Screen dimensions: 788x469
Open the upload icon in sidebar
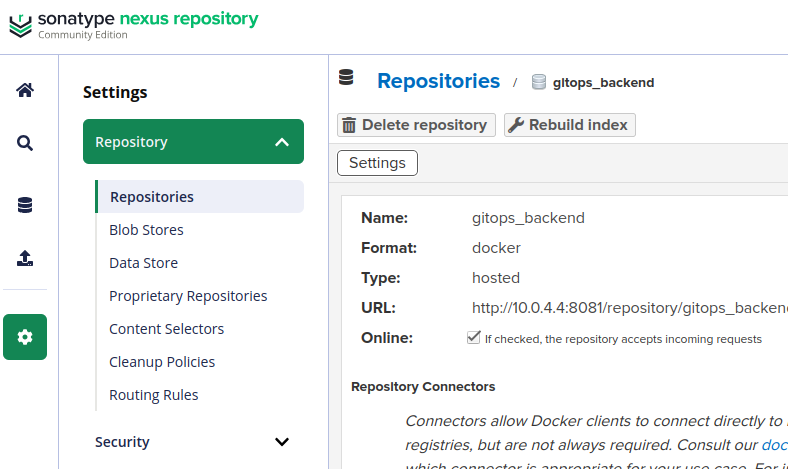tap(25, 258)
